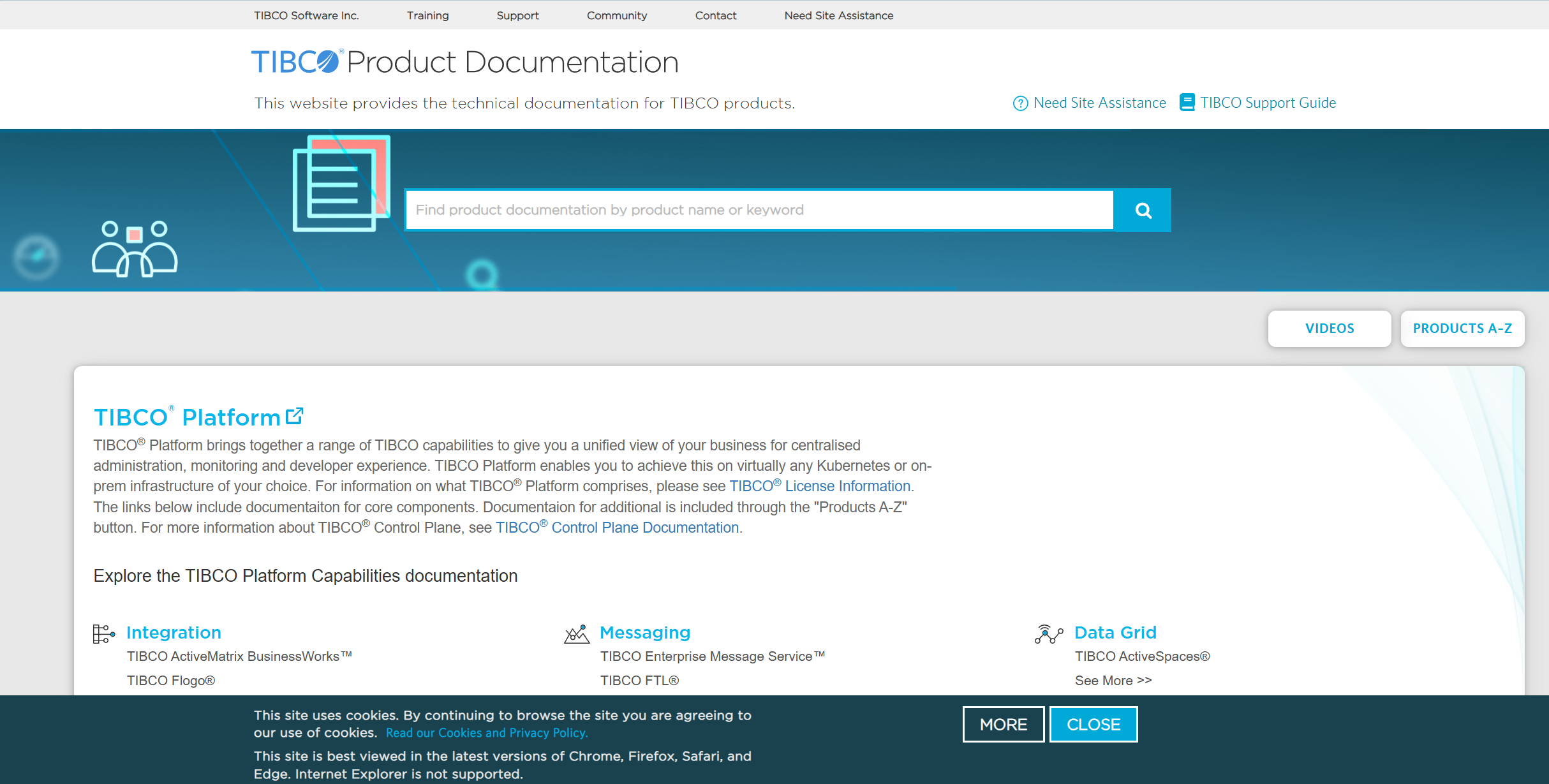Open TIBCO ActiveSpaces documentation
The width and height of the screenshot is (1549, 784).
(1142, 656)
